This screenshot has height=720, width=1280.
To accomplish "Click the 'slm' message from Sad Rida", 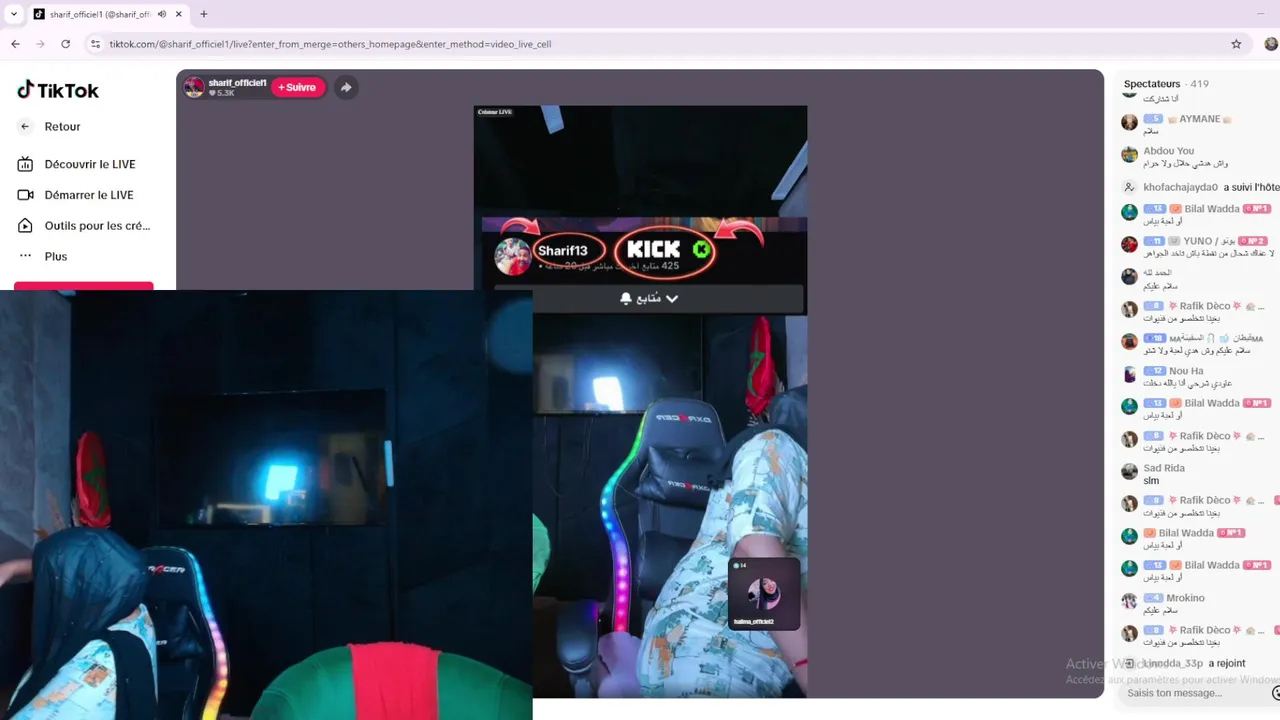I will pyautogui.click(x=1151, y=481).
